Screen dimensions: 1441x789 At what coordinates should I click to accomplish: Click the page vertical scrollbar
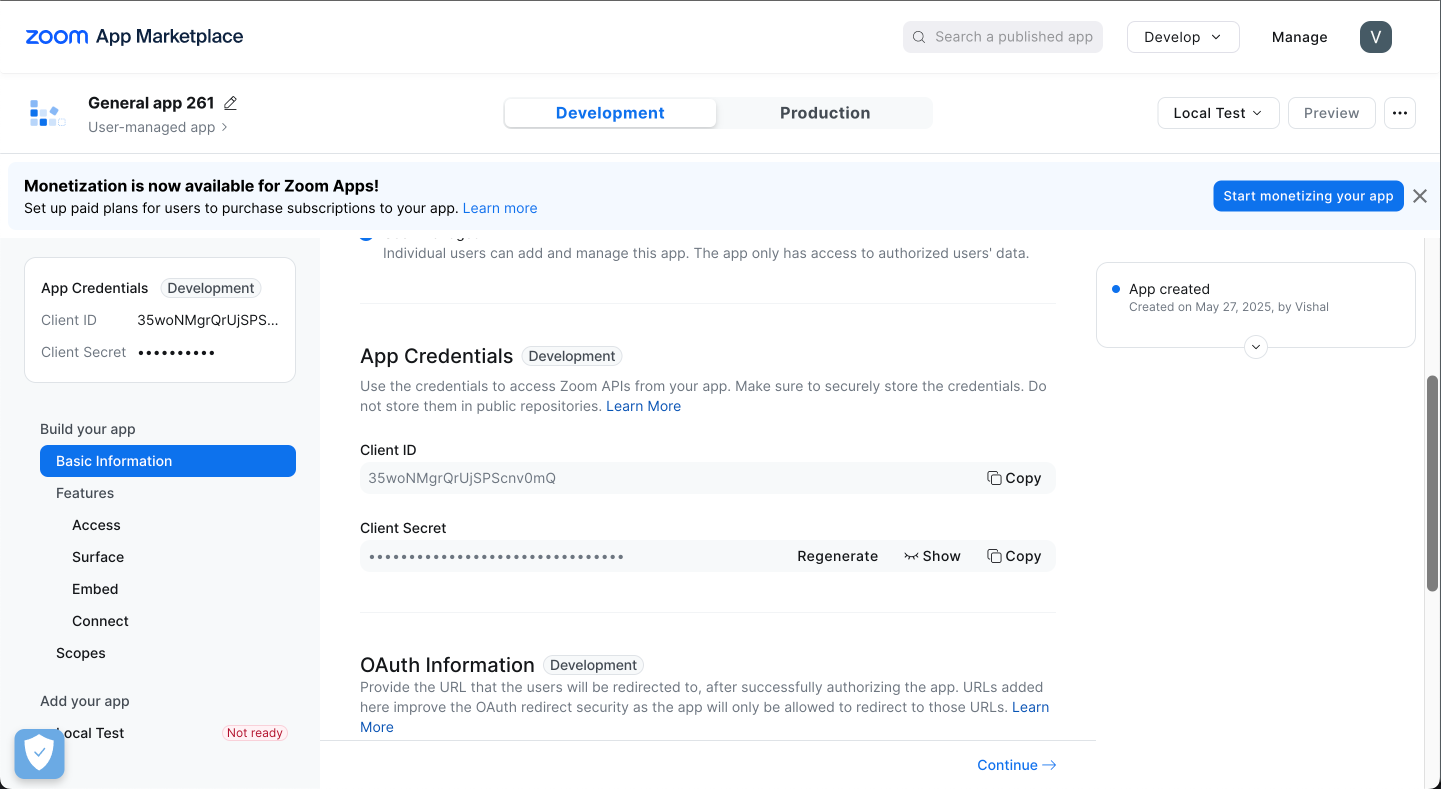[1433, 484]
